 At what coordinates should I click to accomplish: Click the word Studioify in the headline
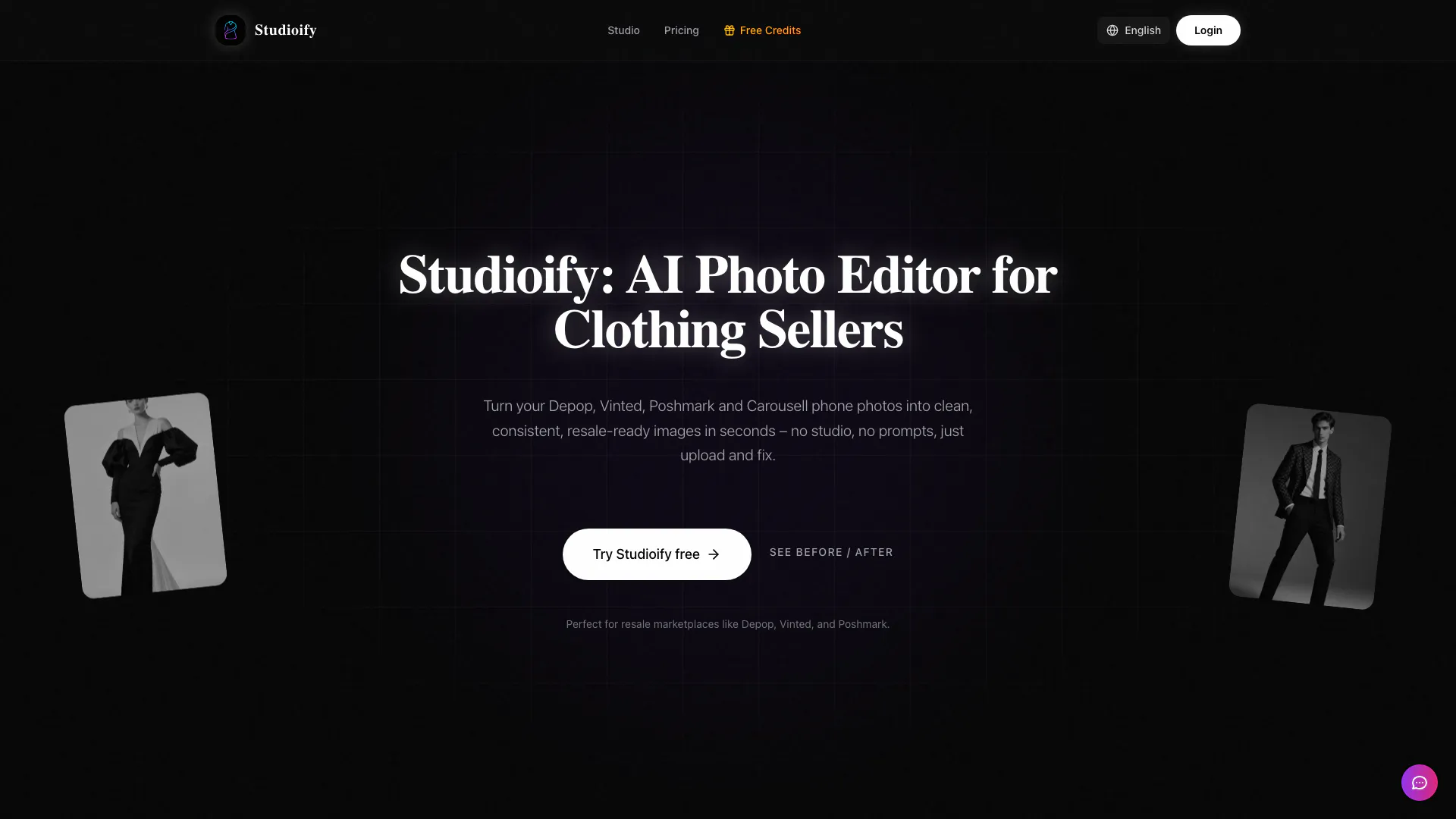tap(498, 276)
